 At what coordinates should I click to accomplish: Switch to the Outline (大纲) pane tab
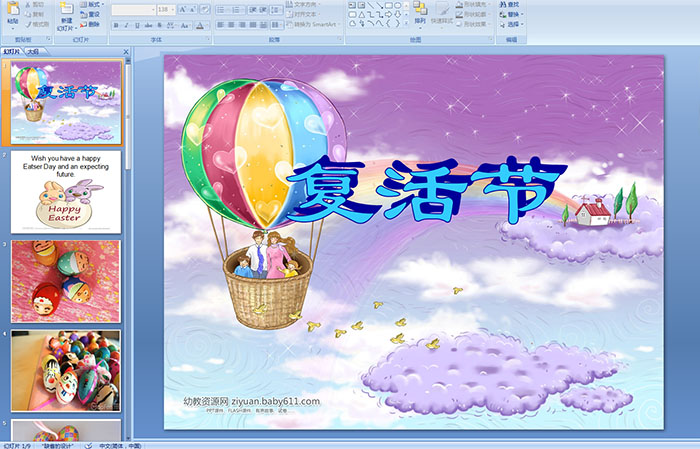click(x=33, y=52)
